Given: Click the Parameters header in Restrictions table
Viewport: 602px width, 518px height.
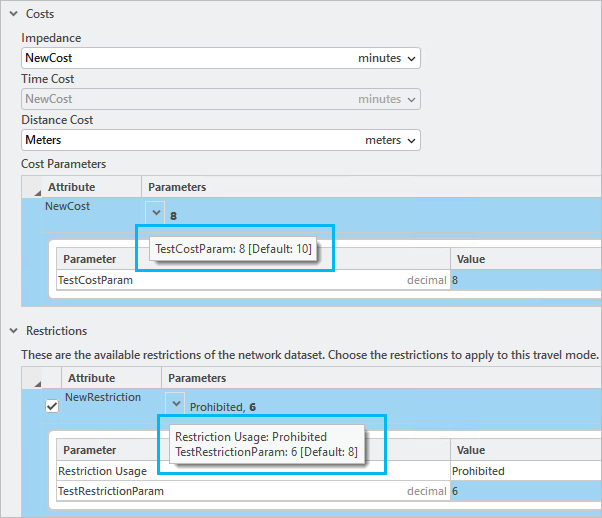Looking at the screenshot, I should pos(197,378).
